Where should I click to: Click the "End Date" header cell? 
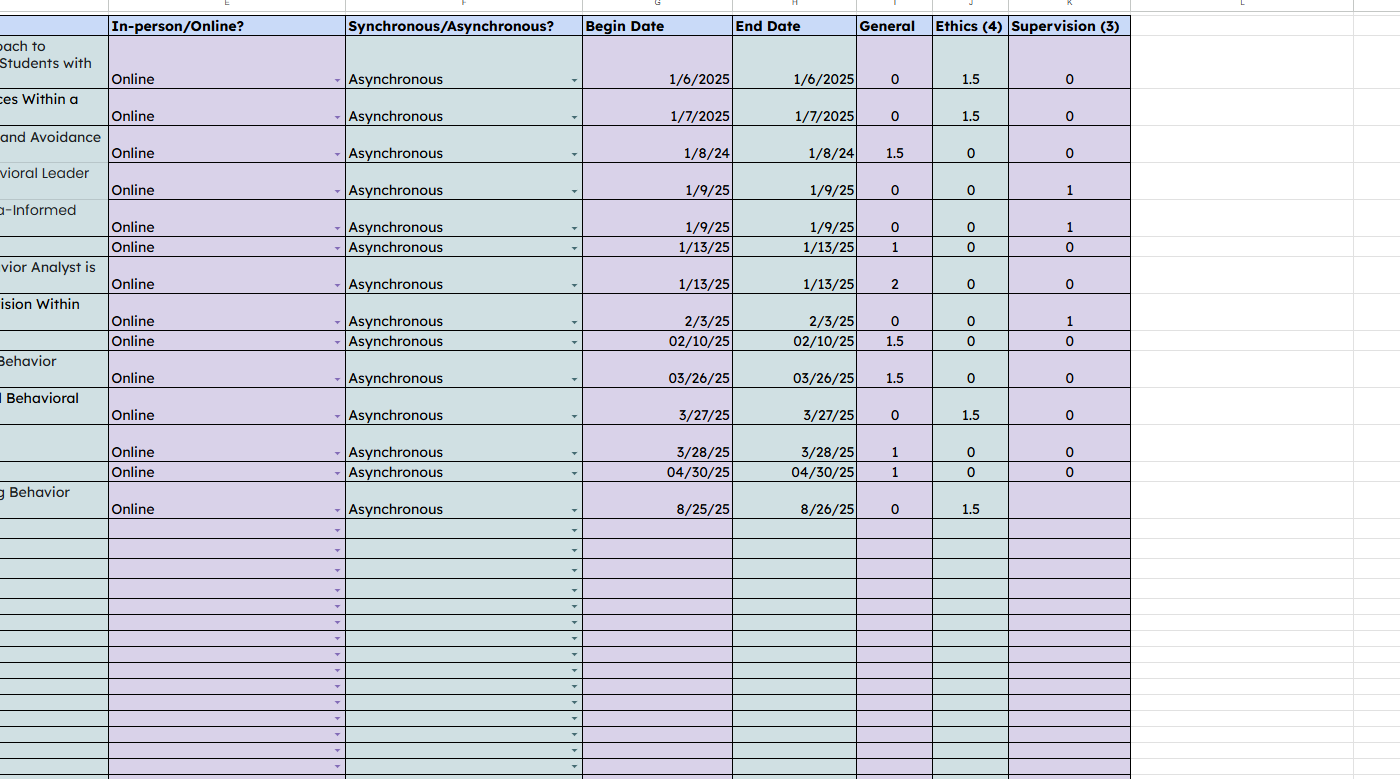coord(794,26)
